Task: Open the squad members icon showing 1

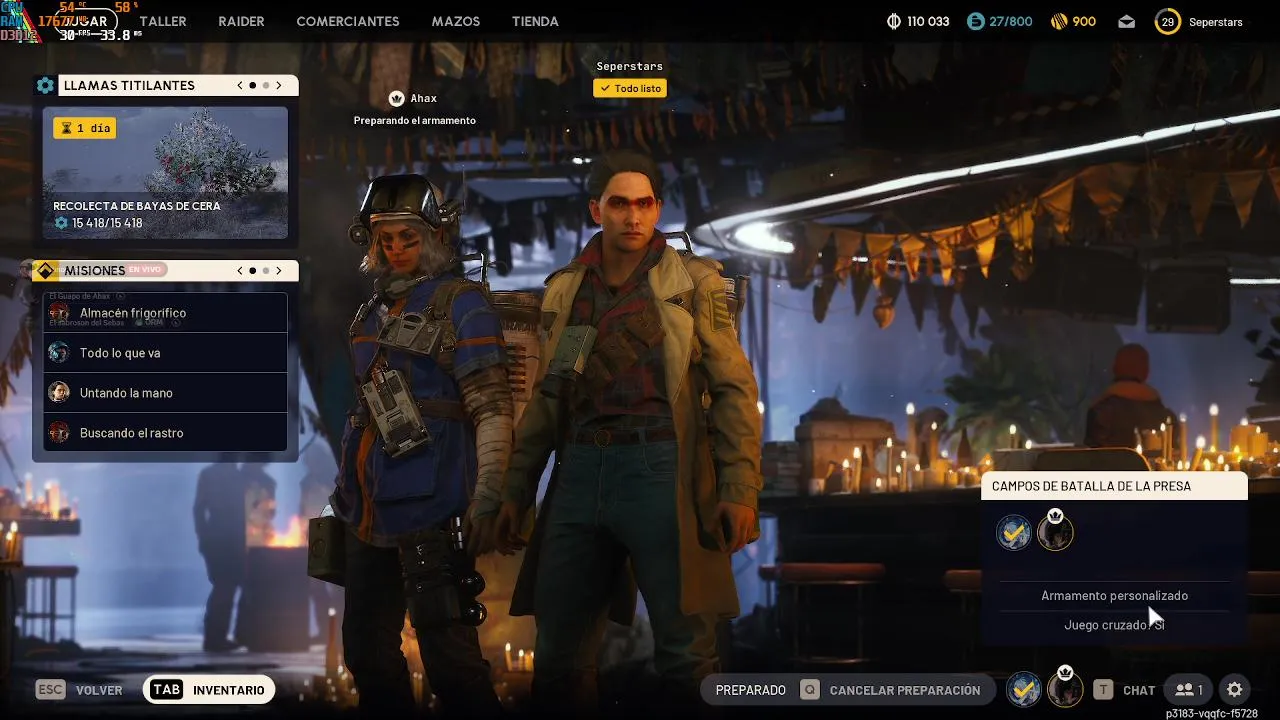Action: [1189, 690]
